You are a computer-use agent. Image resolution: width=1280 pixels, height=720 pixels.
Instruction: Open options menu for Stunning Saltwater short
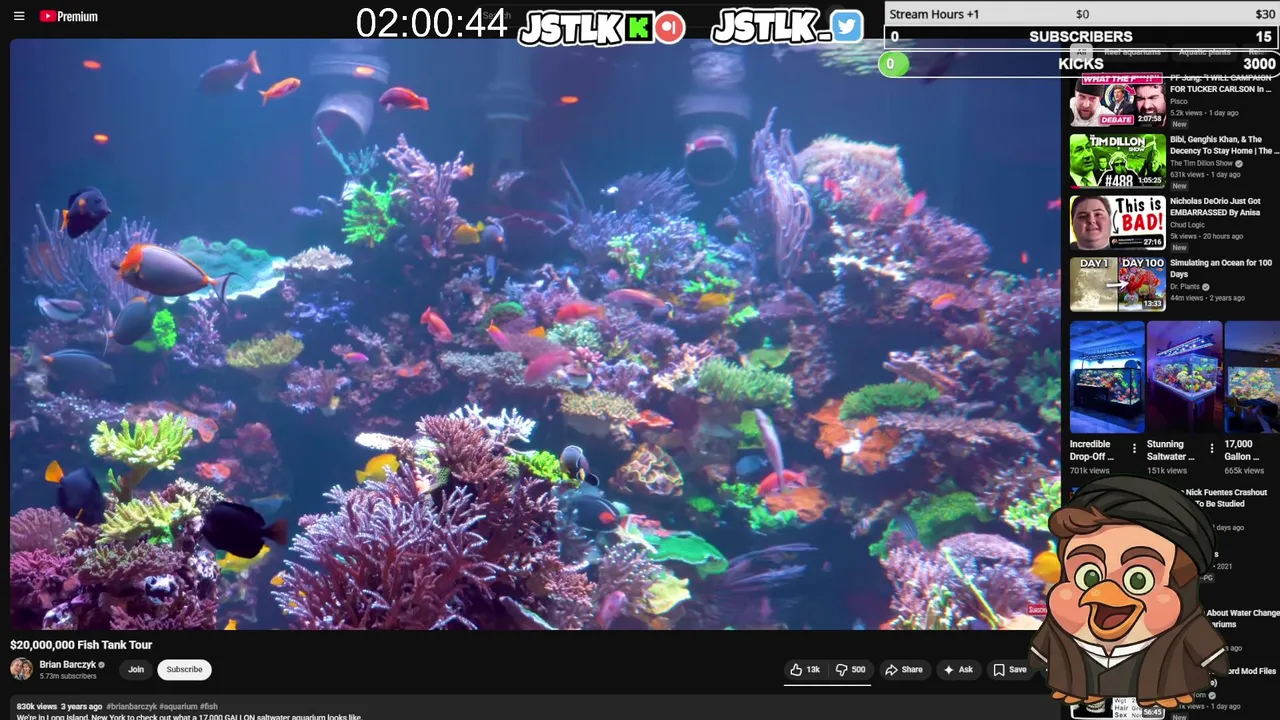point(1211,448)
